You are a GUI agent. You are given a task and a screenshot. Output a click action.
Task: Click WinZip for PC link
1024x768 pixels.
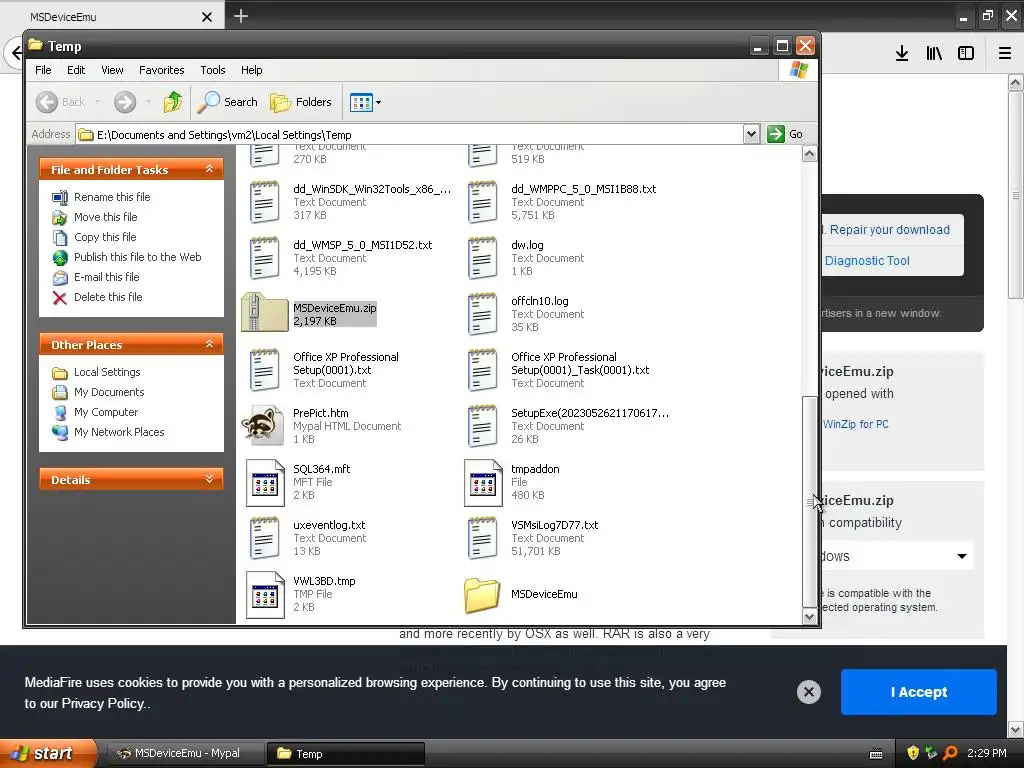click(x=856, y=424)
